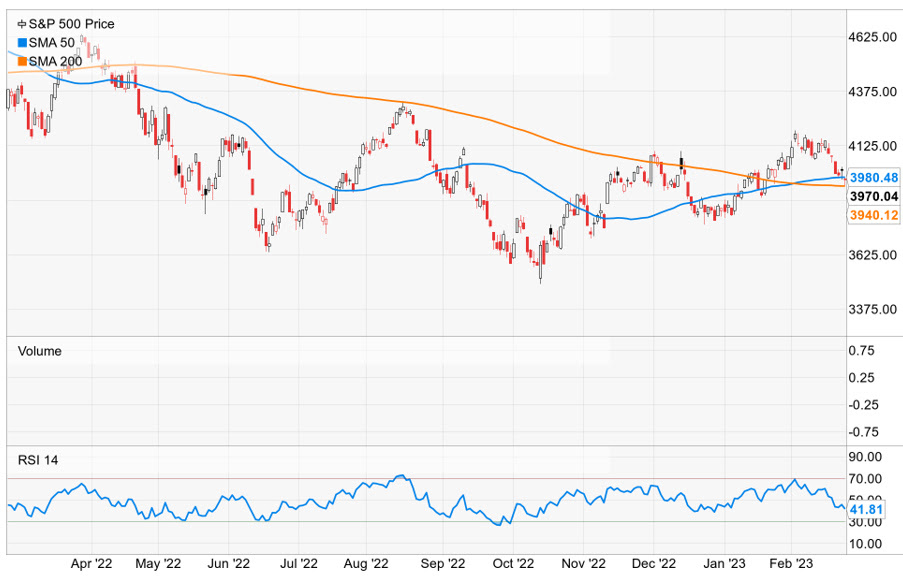Image resolution: width=903 pixels, height=579 pixels.
Task: Click the 10.00 RSI axis label
Action: click(866, 544)
